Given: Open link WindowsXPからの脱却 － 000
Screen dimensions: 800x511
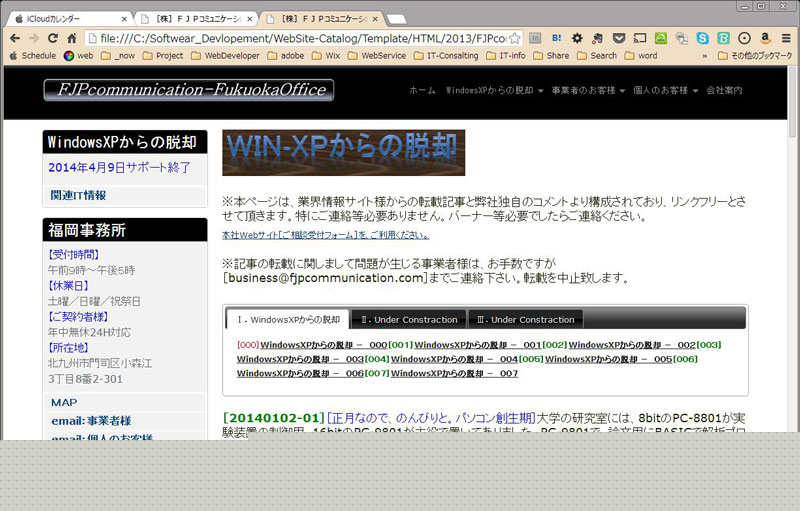Looking at the screenshot, I should [x=323, y=345].
